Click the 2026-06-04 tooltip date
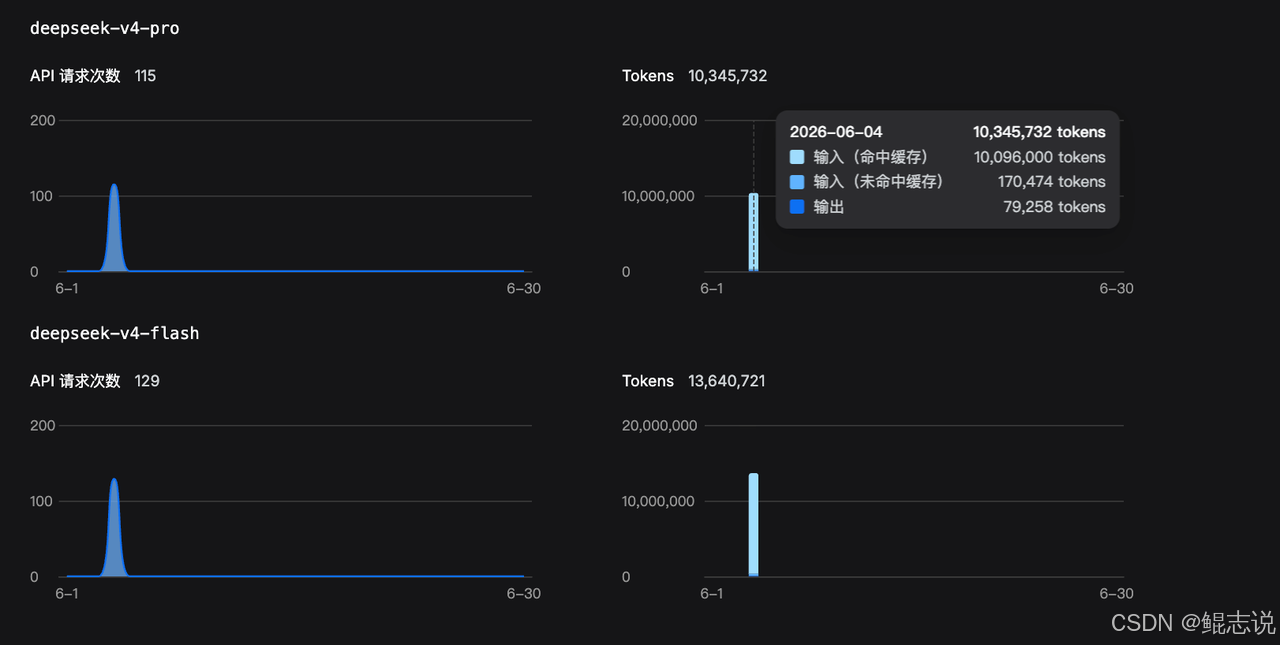1280x645 pixels. click(x=836, y=132)
